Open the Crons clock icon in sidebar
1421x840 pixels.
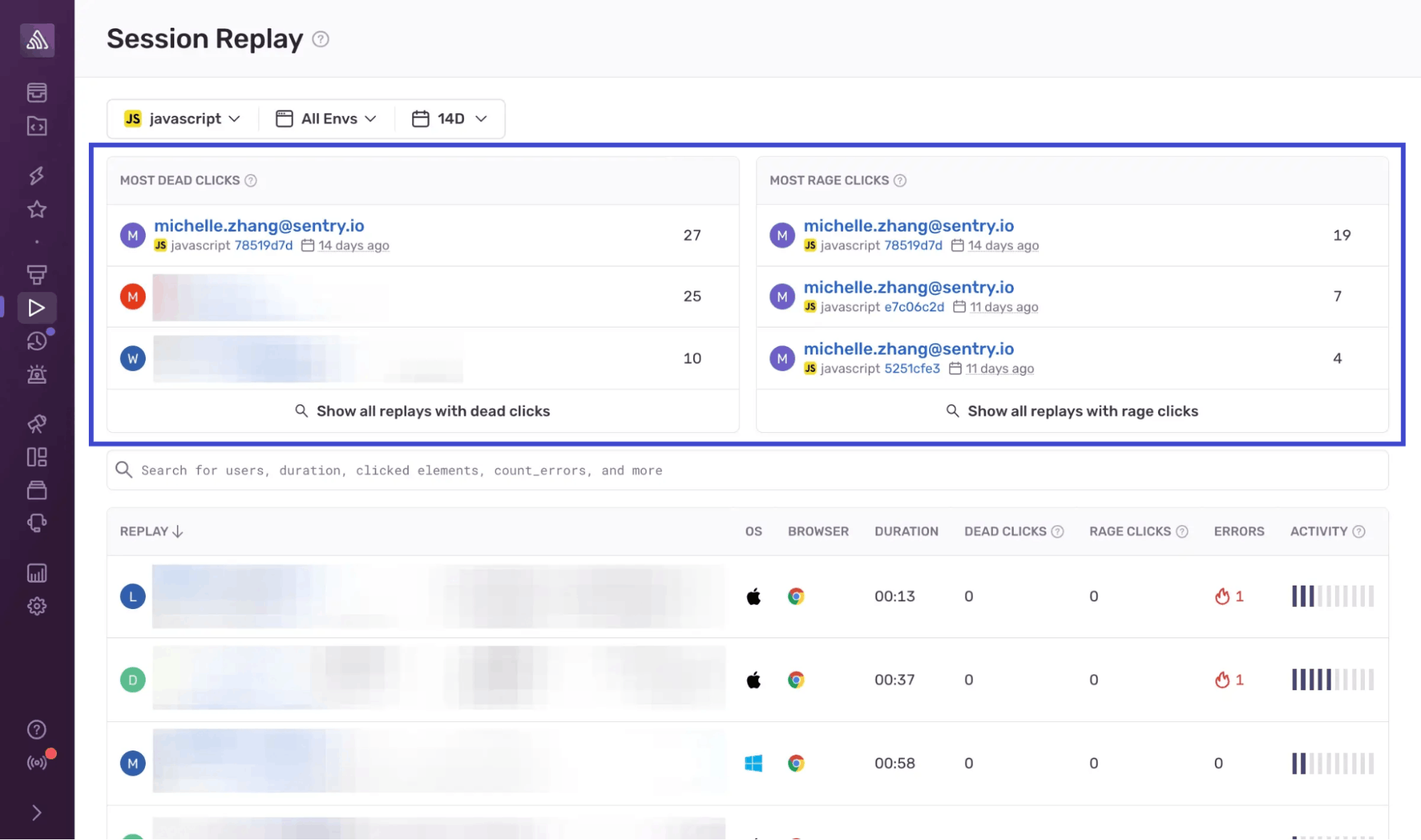36,340
